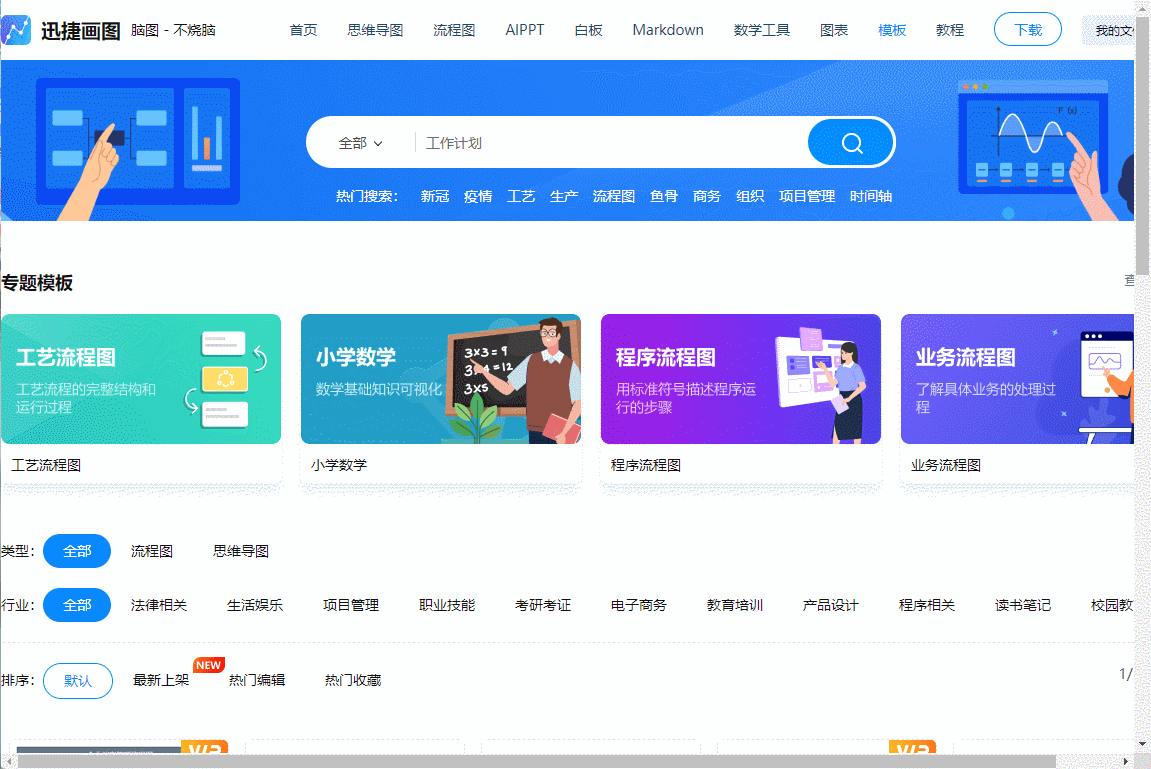Switch to the 模板 navigation tab
1151x769 pixels.
click(892, 30)
